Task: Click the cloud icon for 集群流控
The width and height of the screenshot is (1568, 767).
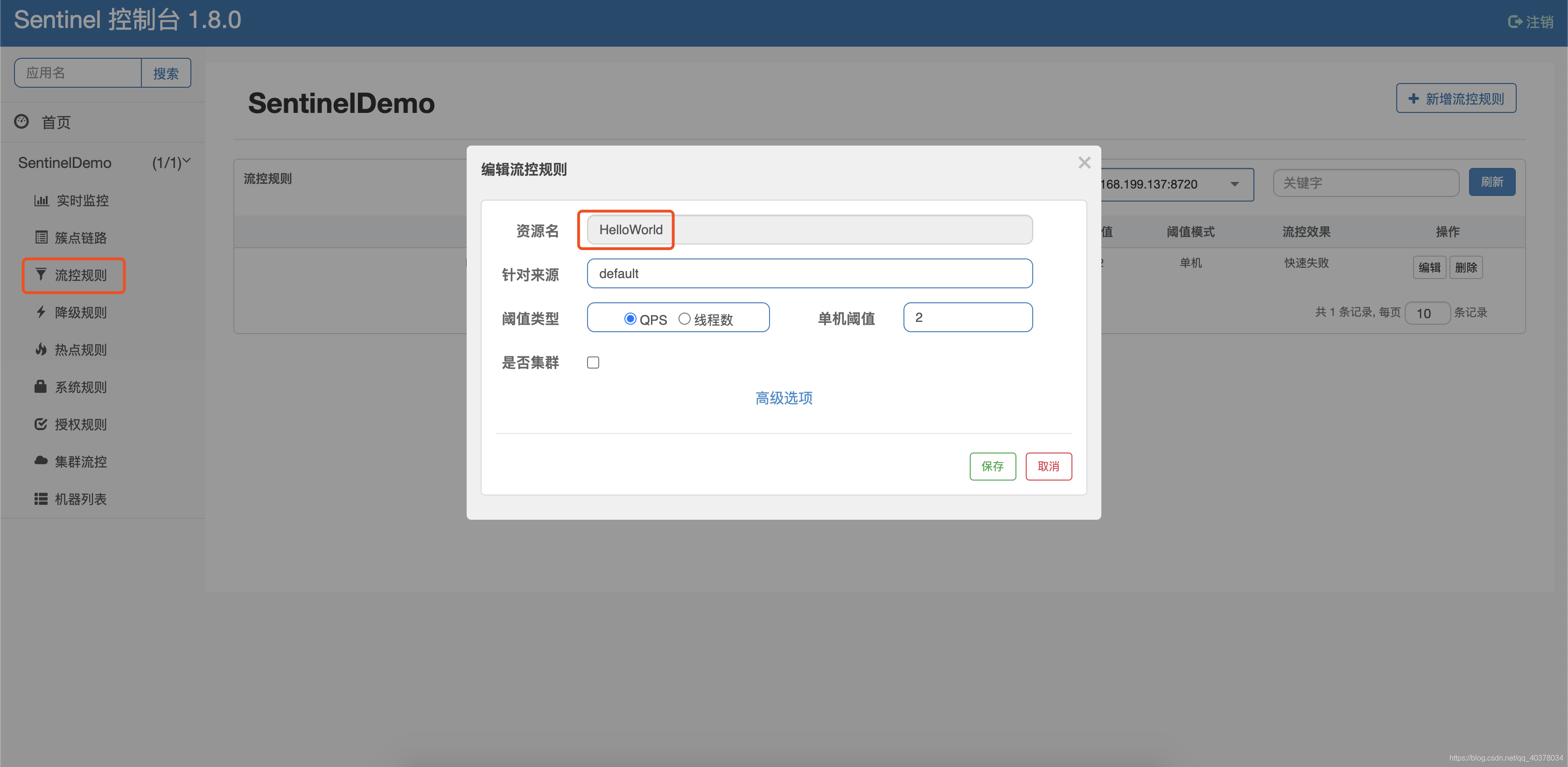Action: pos(41,461)
